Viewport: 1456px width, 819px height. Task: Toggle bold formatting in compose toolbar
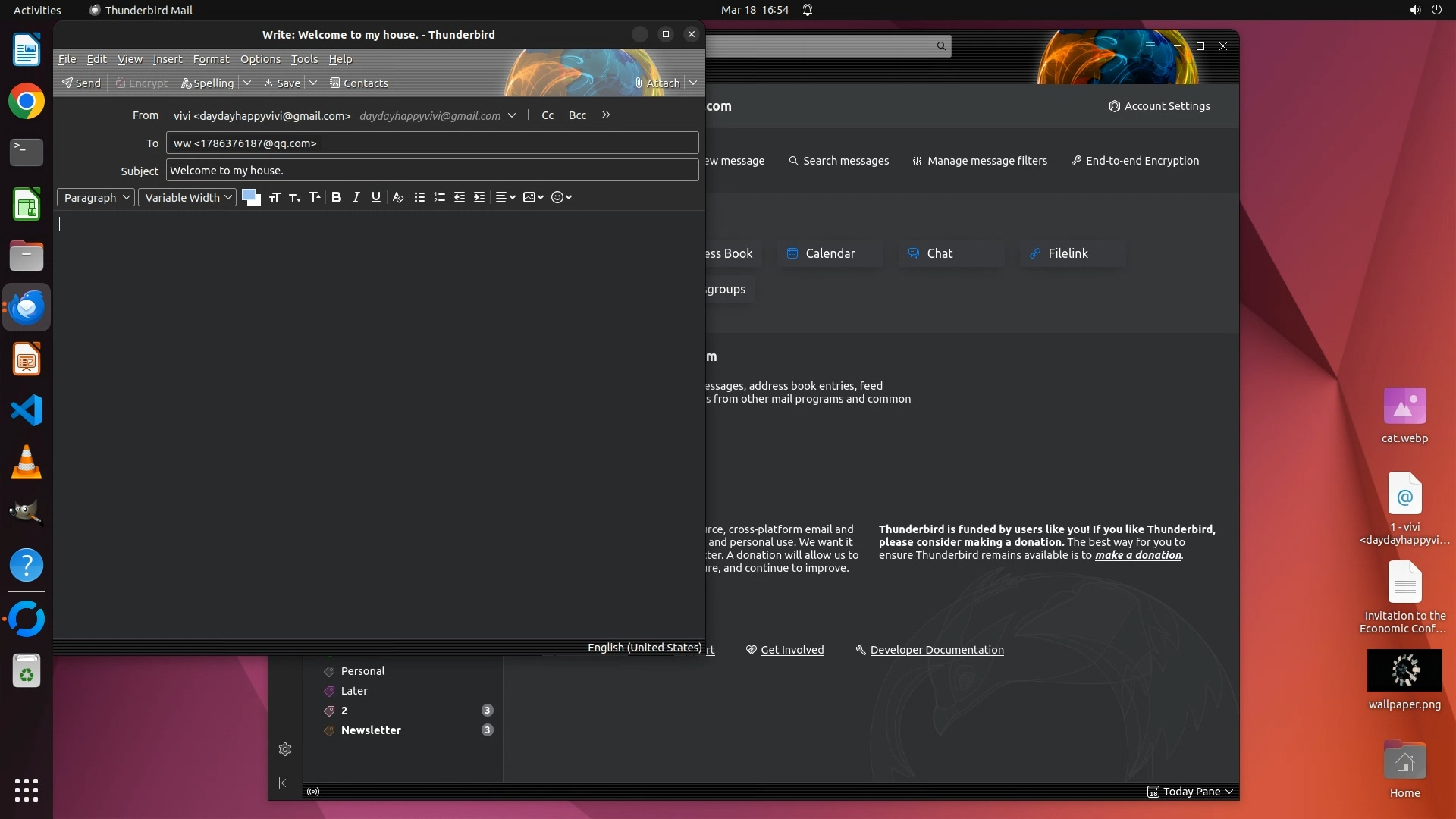[x=336, y=197]
